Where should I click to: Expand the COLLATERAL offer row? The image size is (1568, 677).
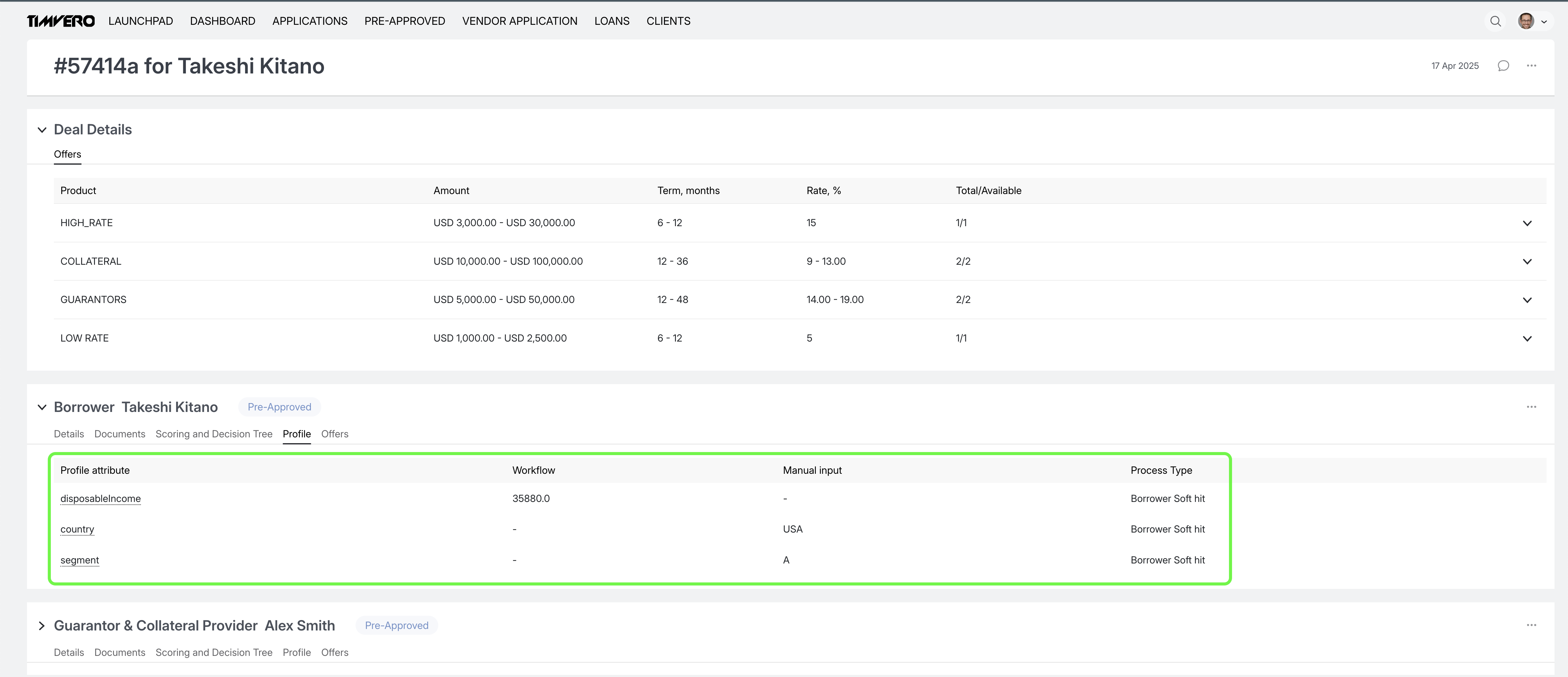(1527, 262)
